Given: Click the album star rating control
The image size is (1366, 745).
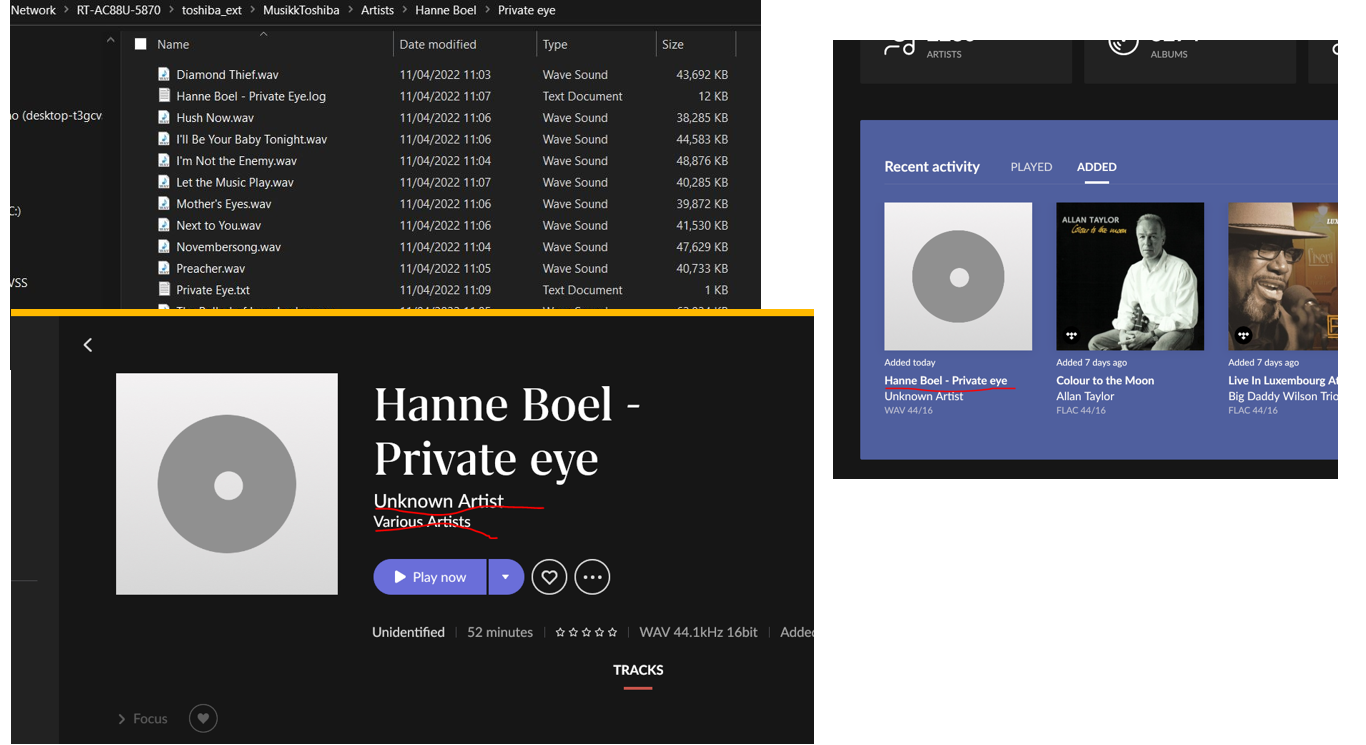Looking at the screenshot, I should 587,632.
